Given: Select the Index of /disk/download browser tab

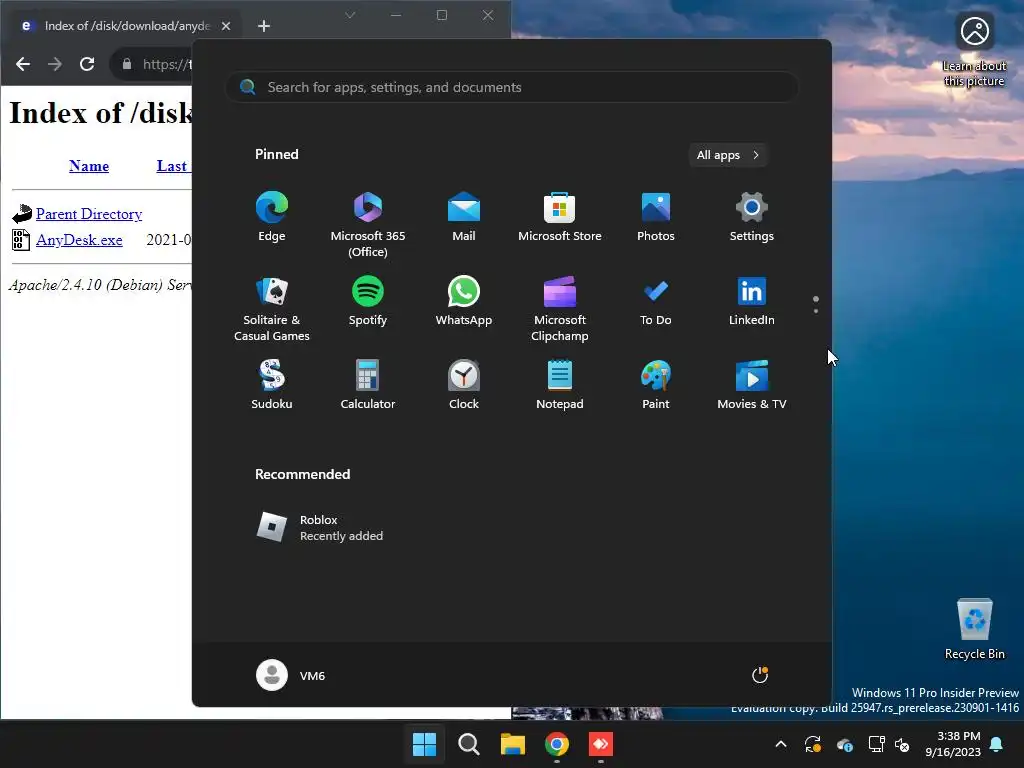Looking at the screenshot, I should 123,26.
